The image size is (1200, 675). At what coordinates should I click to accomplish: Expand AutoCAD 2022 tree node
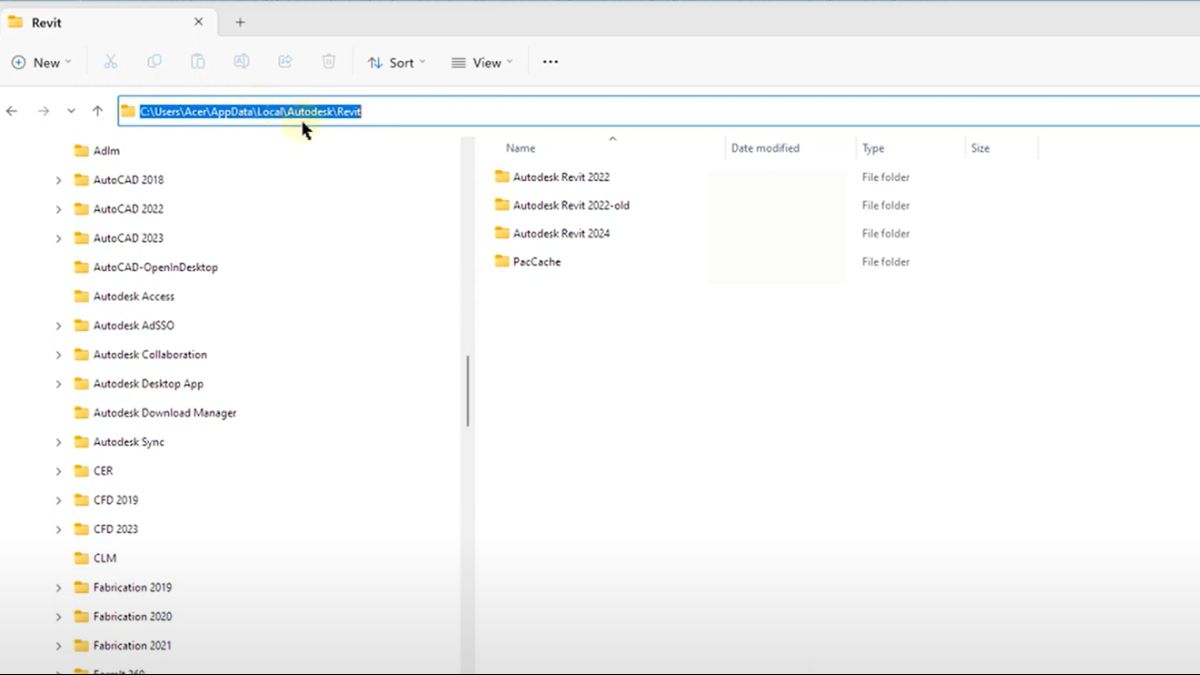pos(58,209)
